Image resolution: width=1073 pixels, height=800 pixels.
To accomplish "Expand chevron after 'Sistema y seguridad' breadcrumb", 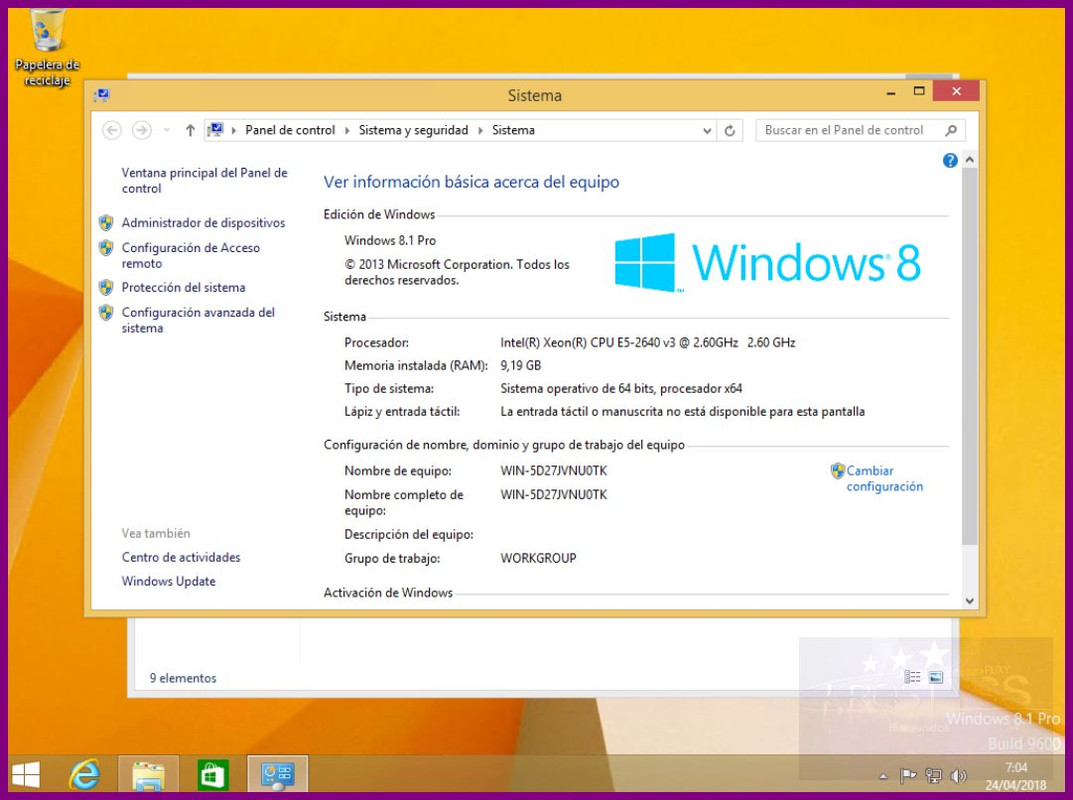I will click(480, 130).
